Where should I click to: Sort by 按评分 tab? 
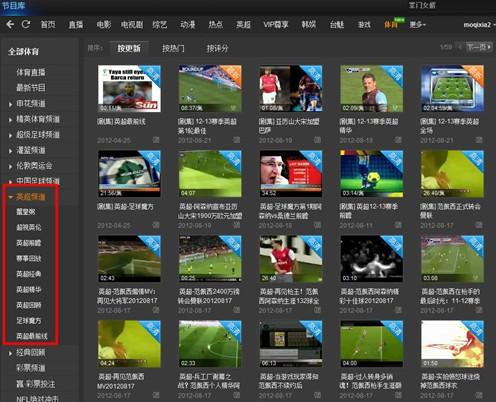[217, 48]
